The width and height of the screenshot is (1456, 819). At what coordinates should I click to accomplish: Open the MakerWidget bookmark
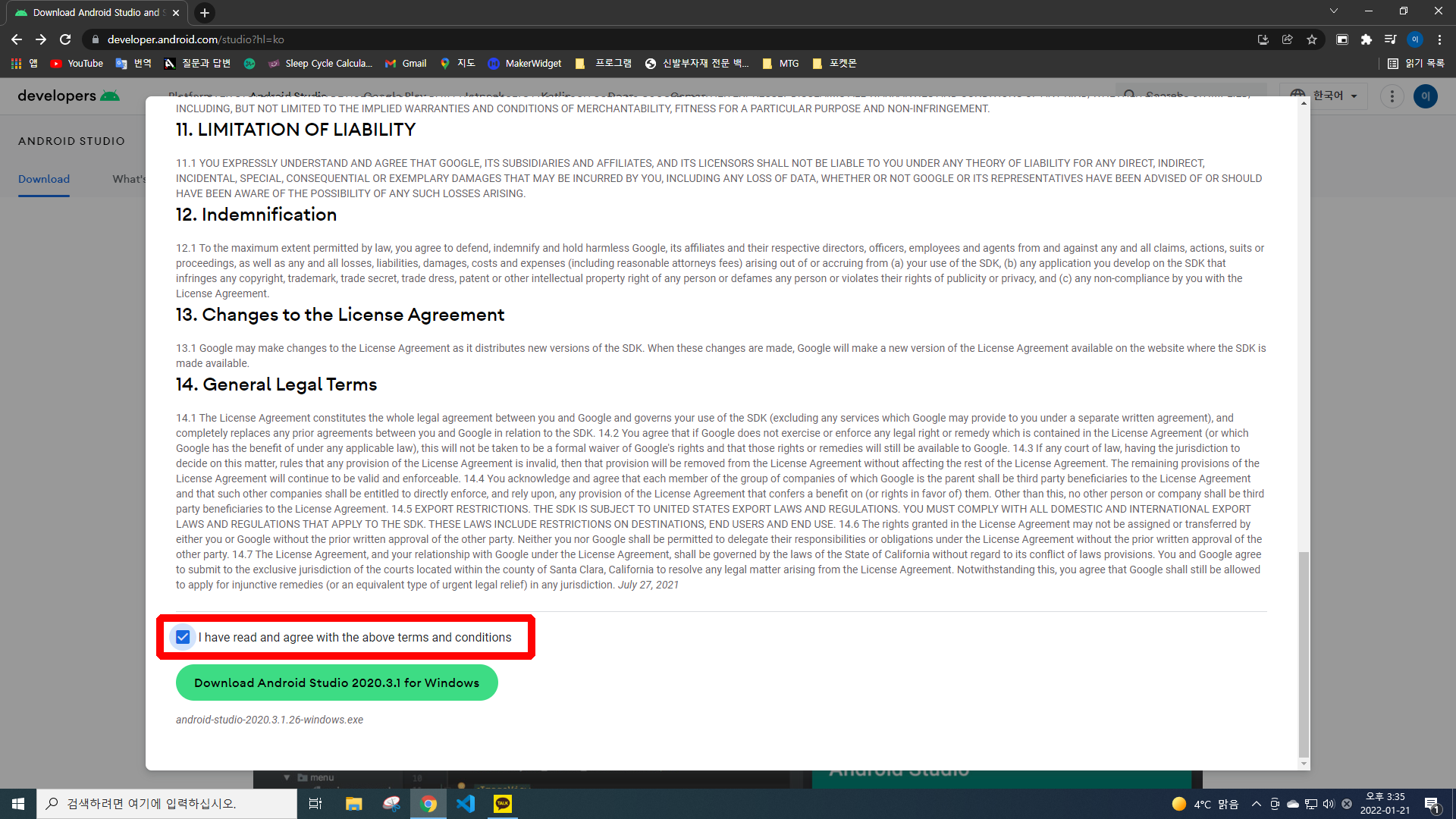click(x=525, y=64)
